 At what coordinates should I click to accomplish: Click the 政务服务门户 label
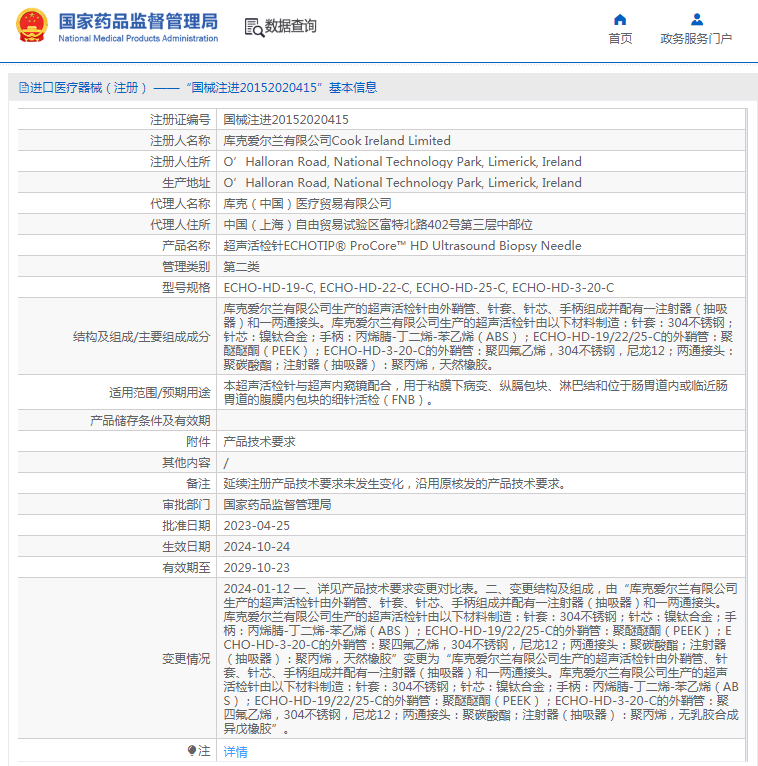click(x=696, y=39)
